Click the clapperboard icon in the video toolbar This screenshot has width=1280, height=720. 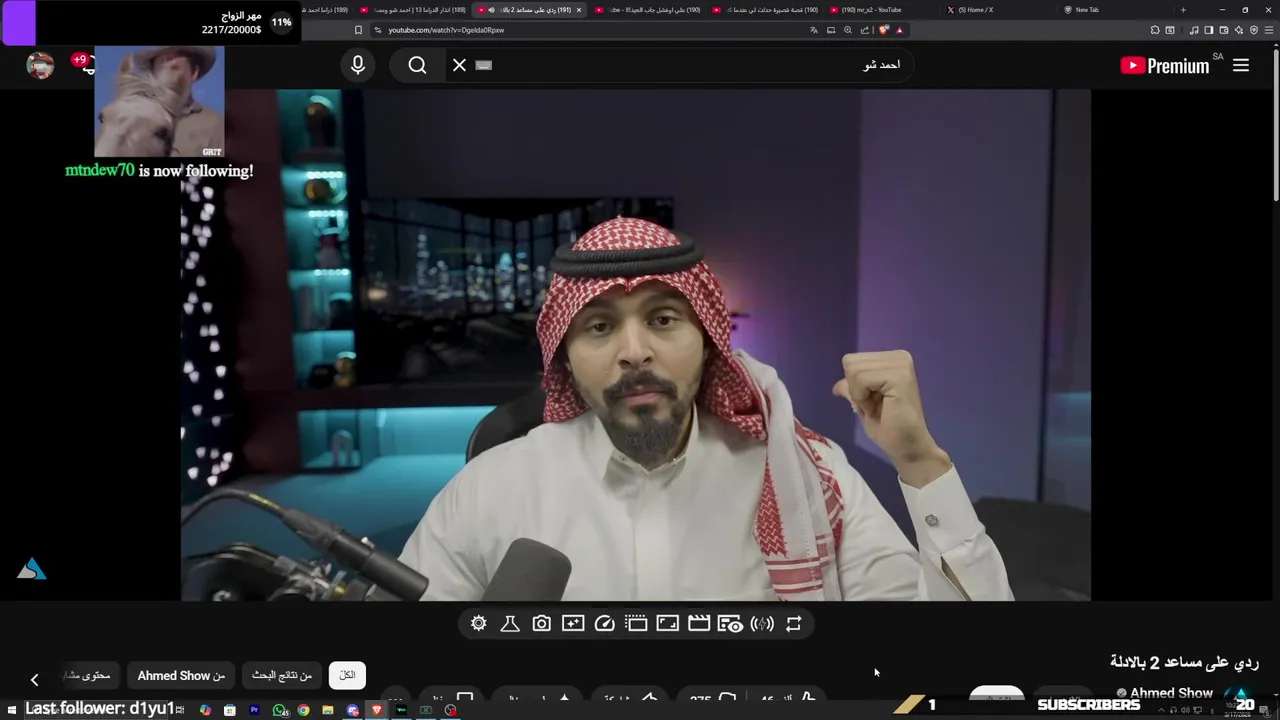click(x=699, y=624)
